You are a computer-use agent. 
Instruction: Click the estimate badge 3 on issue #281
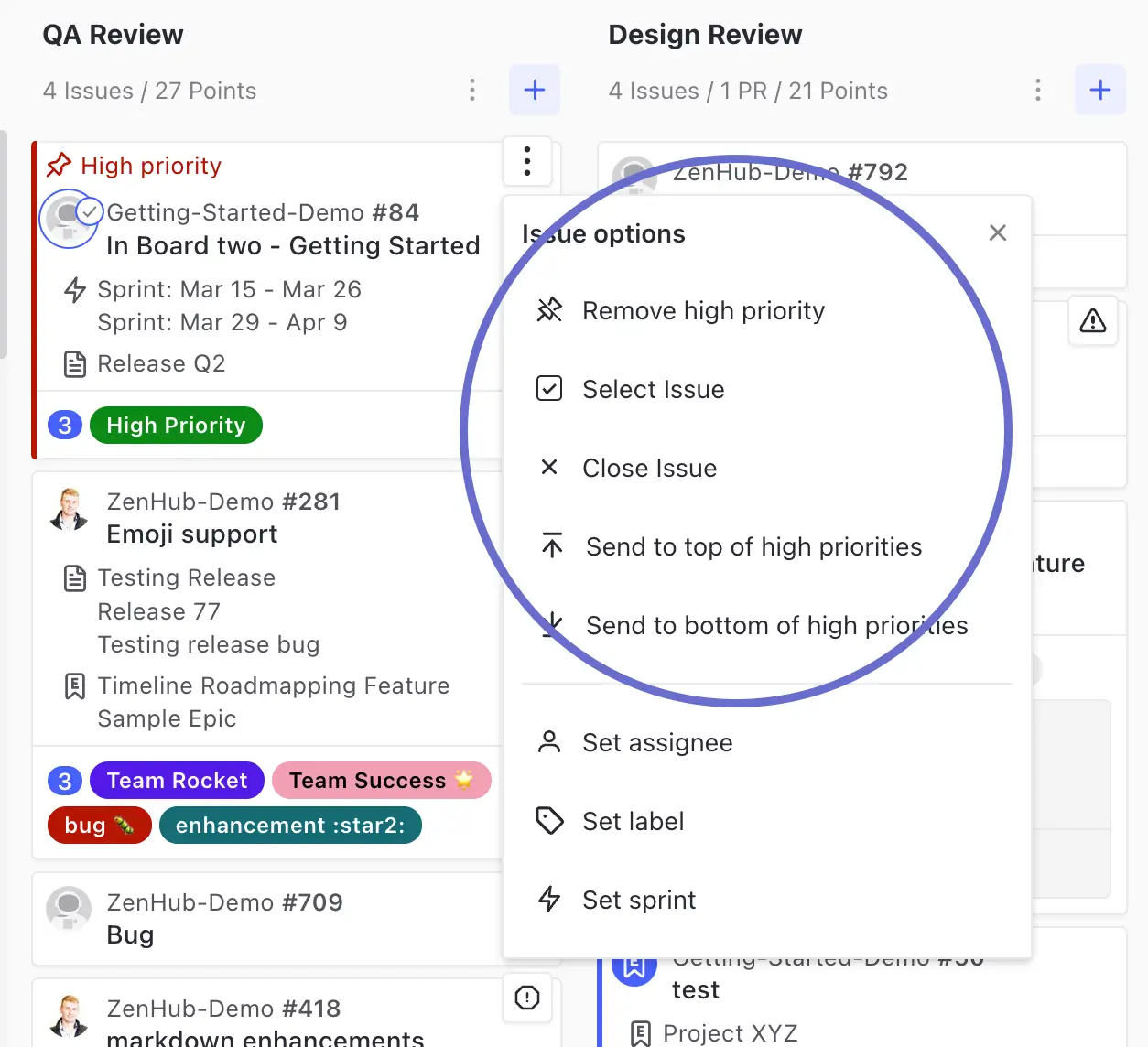65,781
